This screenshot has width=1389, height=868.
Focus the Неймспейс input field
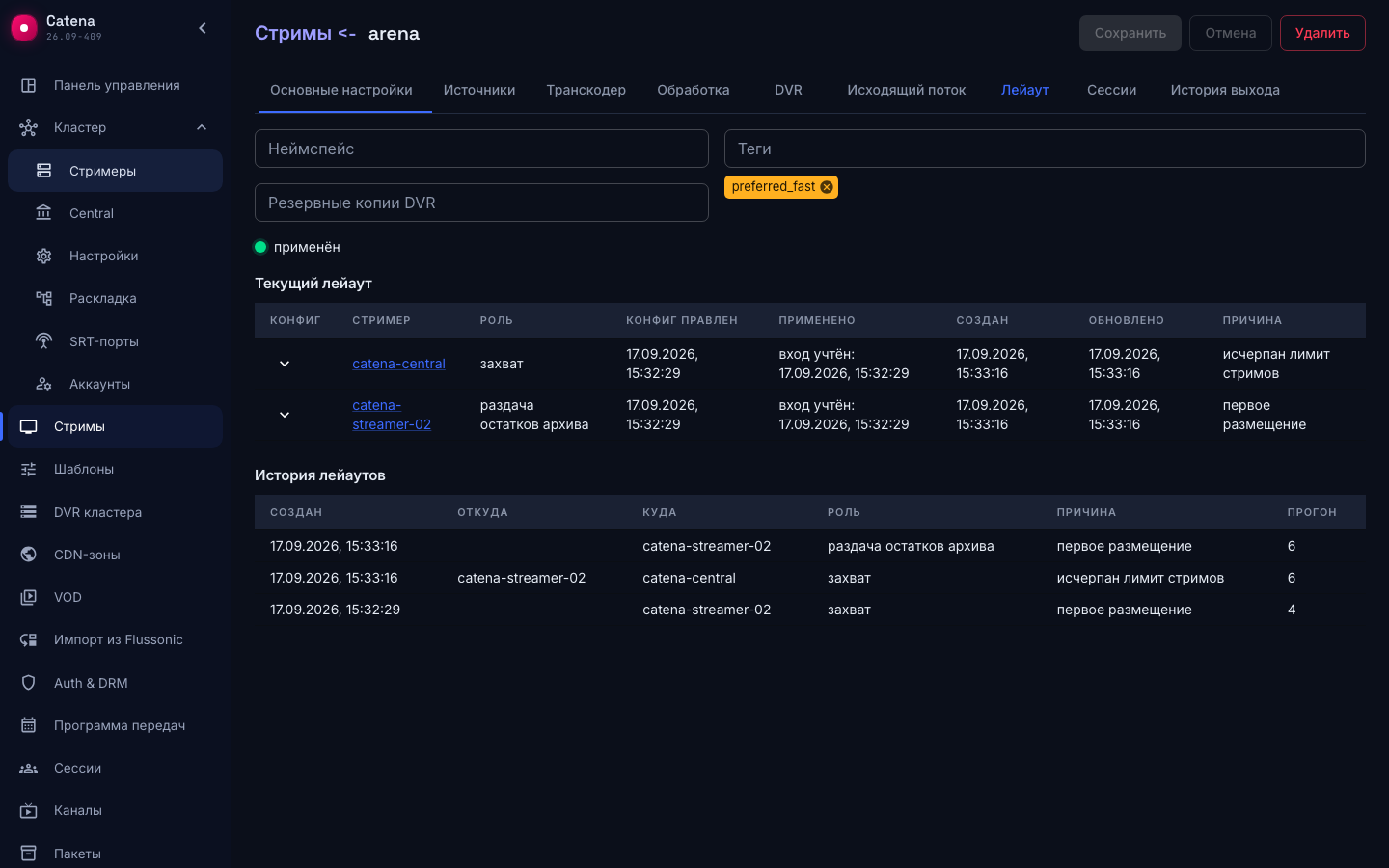coord(481,149)
